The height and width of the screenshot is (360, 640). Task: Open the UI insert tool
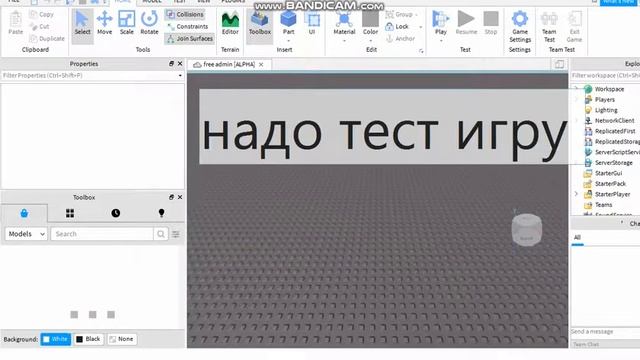pyautogui.click(x=312, y=24)
